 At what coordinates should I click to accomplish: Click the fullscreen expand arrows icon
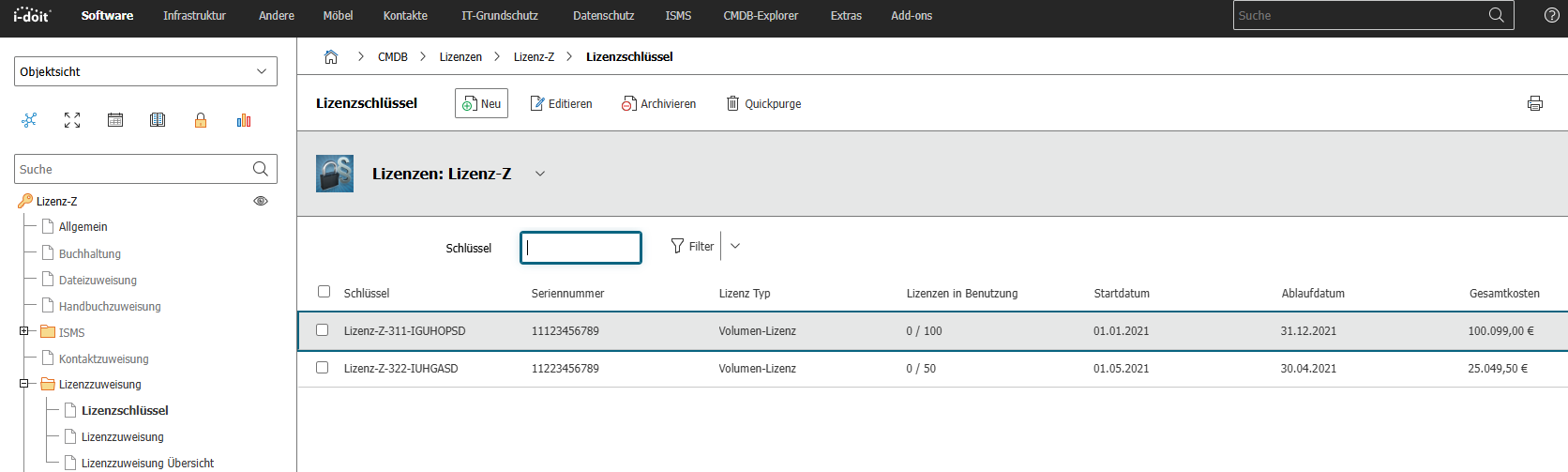tap(72, 120)
